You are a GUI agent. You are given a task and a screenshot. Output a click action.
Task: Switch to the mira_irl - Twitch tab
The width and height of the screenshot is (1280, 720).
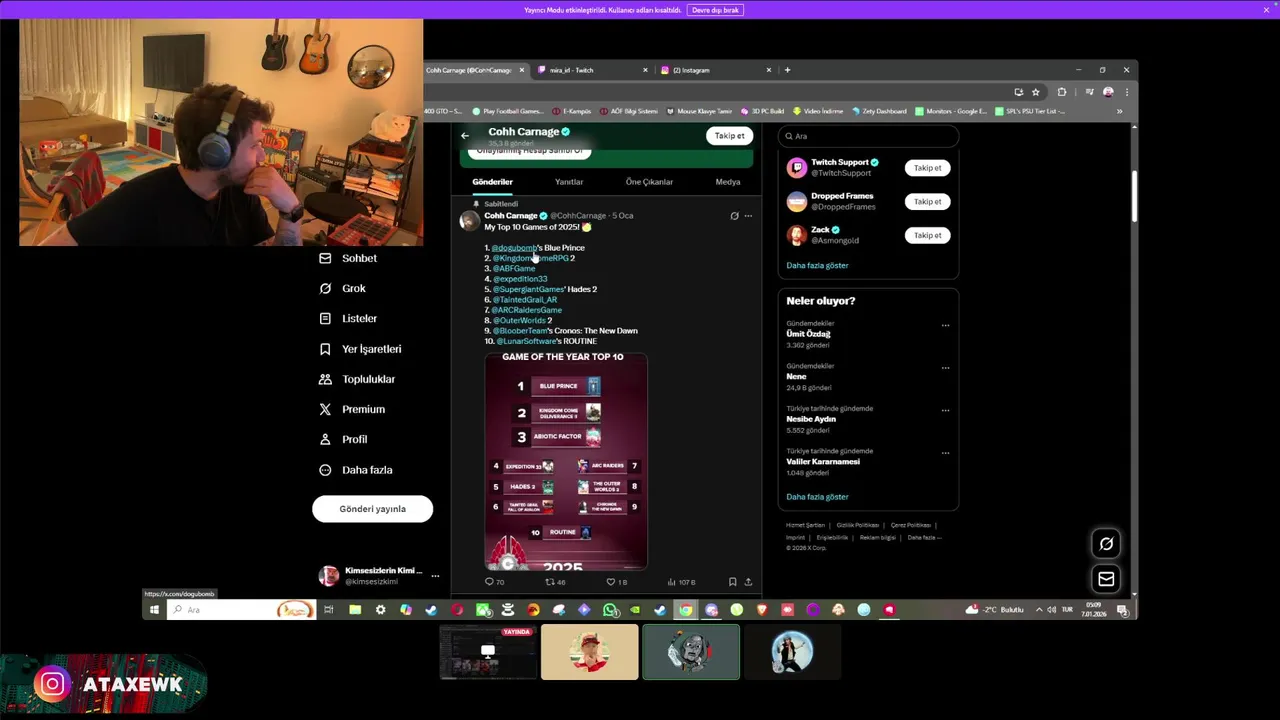click(x=590, y=70)
